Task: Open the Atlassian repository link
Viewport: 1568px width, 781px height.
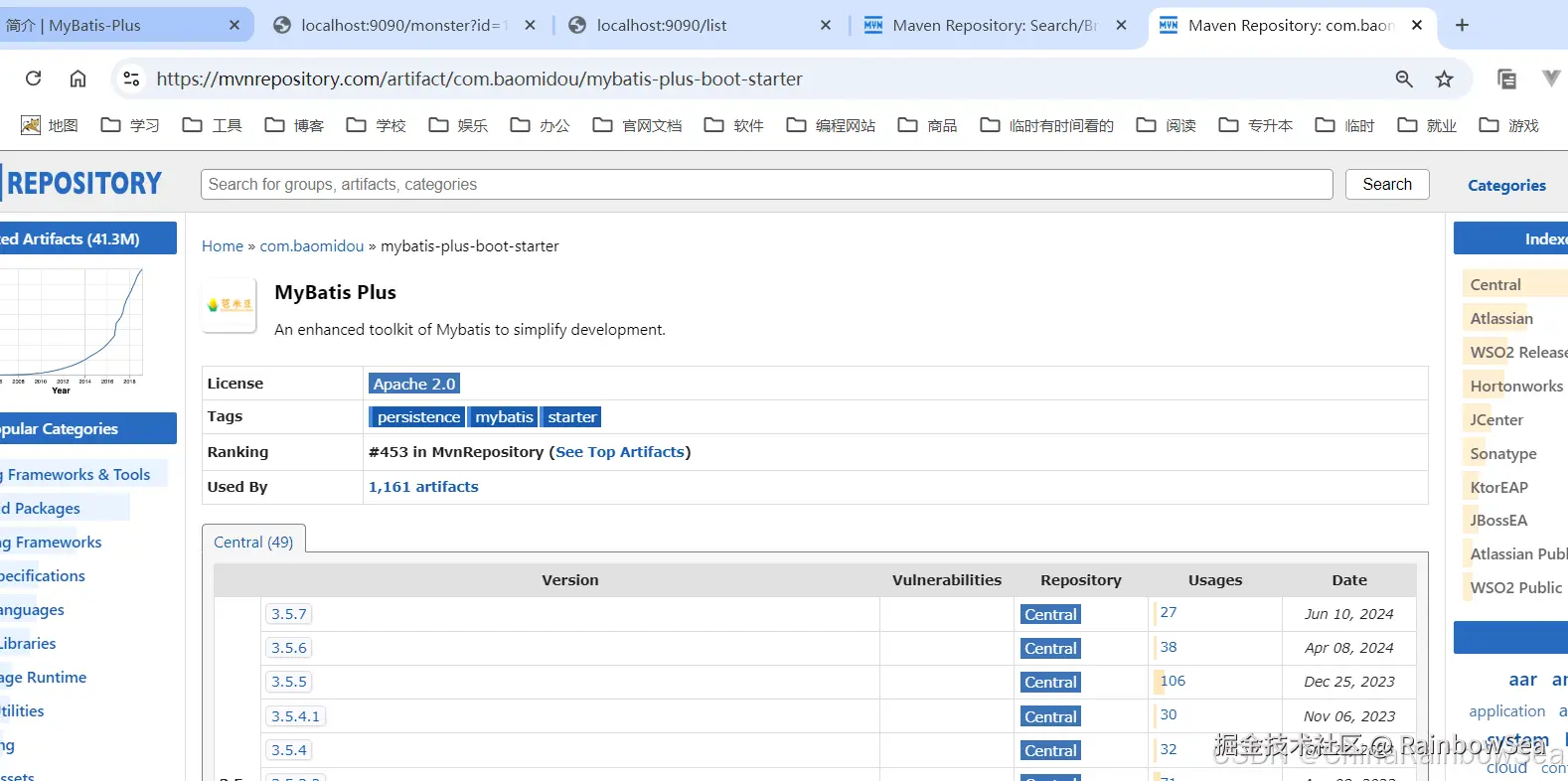Action: 1501,319
